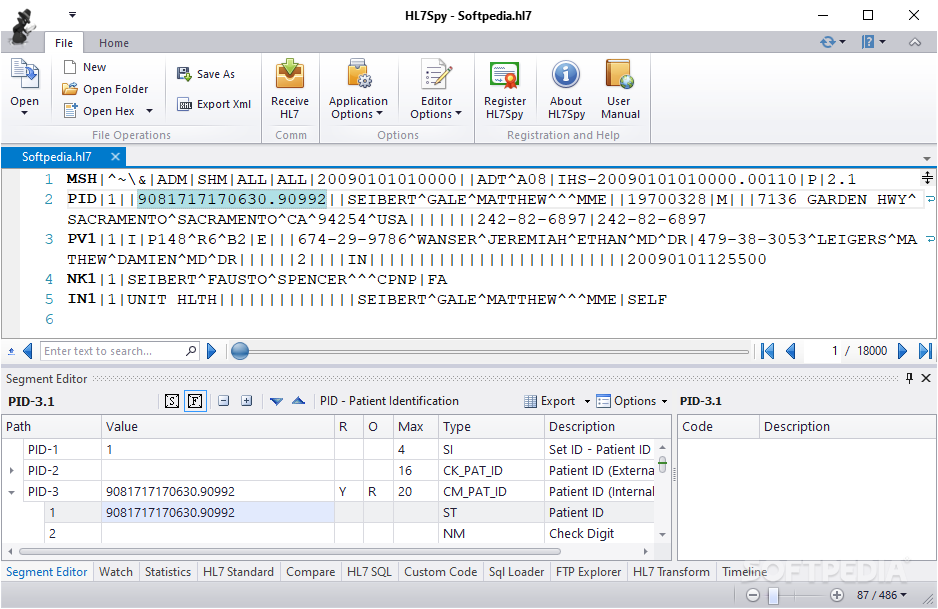The image size is (938, 609).
Task: Close the Segment Editor panel
Action: [926, 378]
